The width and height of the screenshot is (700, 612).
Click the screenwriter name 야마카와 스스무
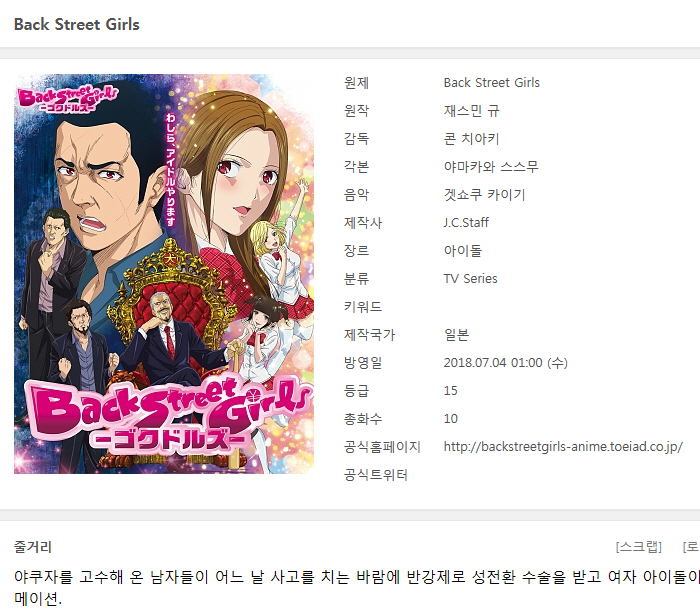coord(491,167)
